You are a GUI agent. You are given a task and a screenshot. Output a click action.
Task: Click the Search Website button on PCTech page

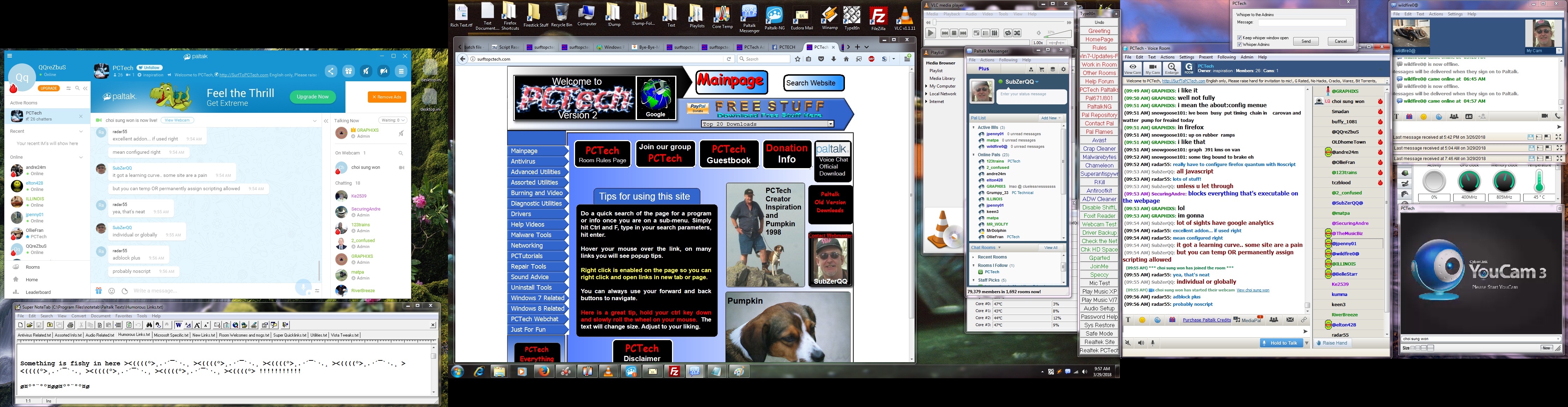click(x=814, y=83)
